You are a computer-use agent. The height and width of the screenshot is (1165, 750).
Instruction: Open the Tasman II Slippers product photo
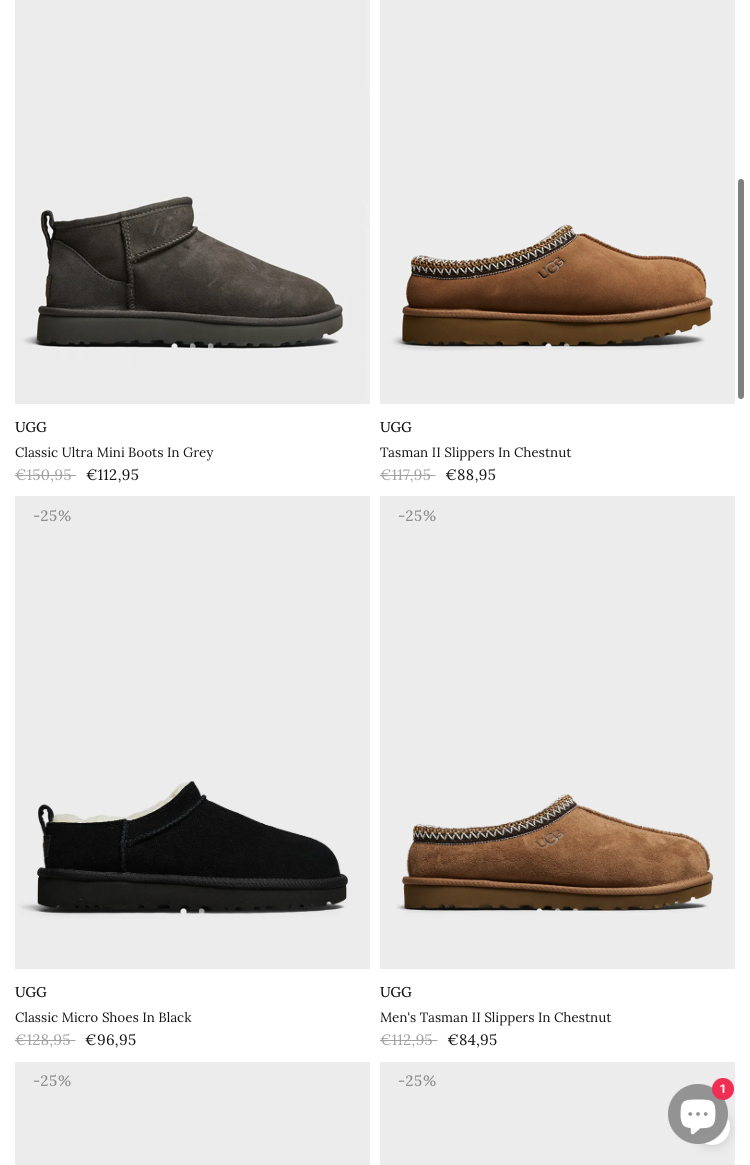(x=557, y=201)
